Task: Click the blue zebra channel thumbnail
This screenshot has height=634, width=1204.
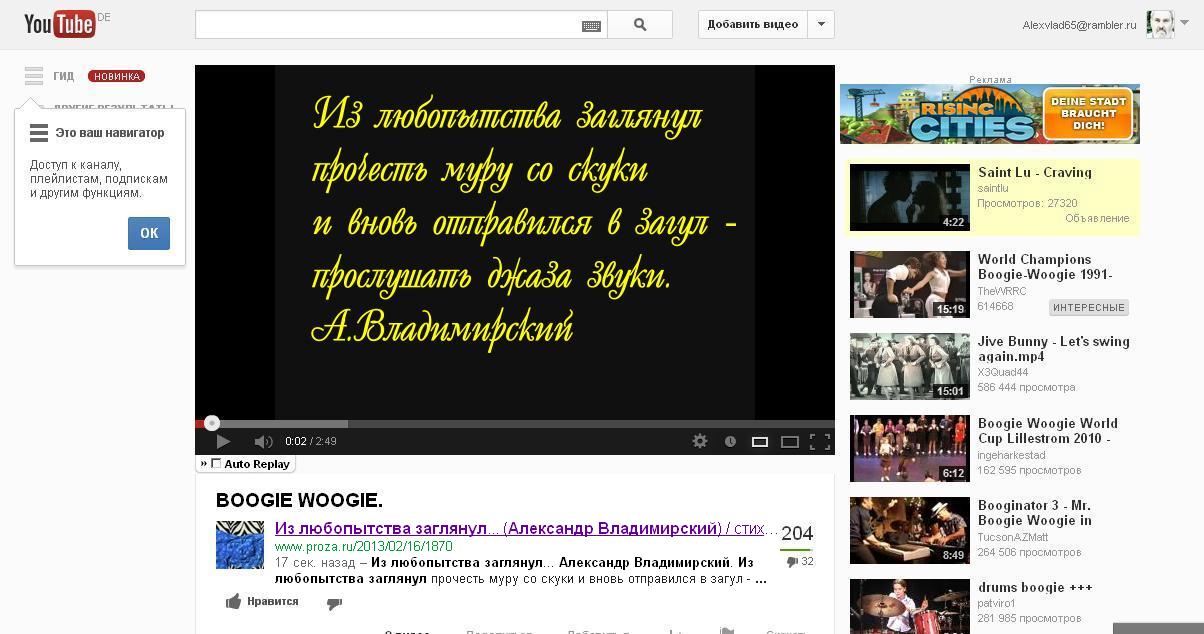Action: pyautogui.click(x=240, y=545)
